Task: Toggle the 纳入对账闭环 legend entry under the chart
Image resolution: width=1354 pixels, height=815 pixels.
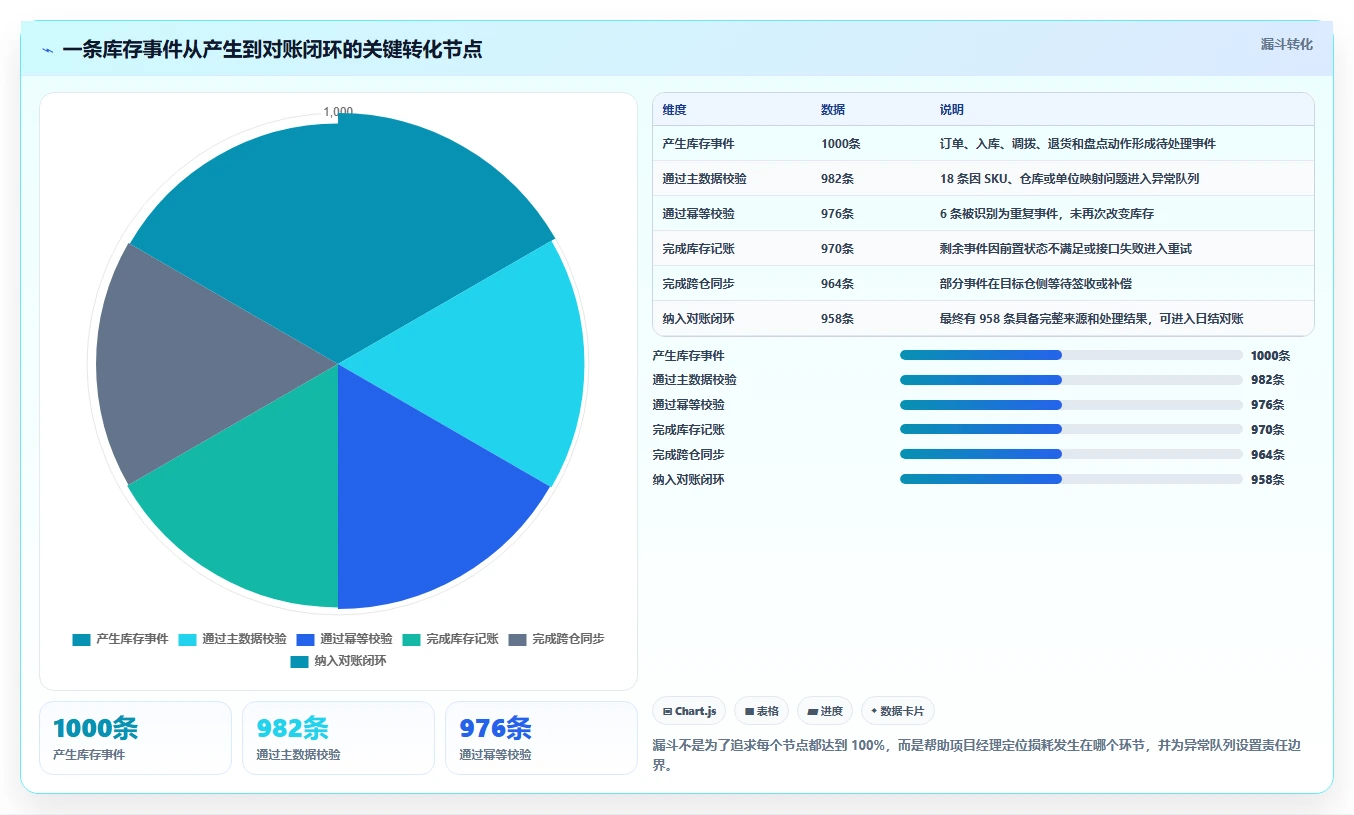Action: (339, 661)
